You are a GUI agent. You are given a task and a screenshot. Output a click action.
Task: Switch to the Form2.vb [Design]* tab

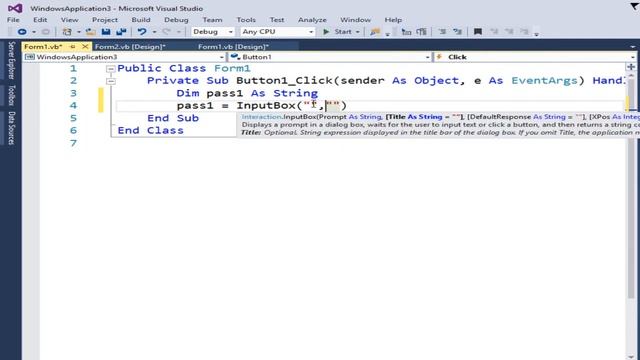pyautogui.click(x=130, y=47)
